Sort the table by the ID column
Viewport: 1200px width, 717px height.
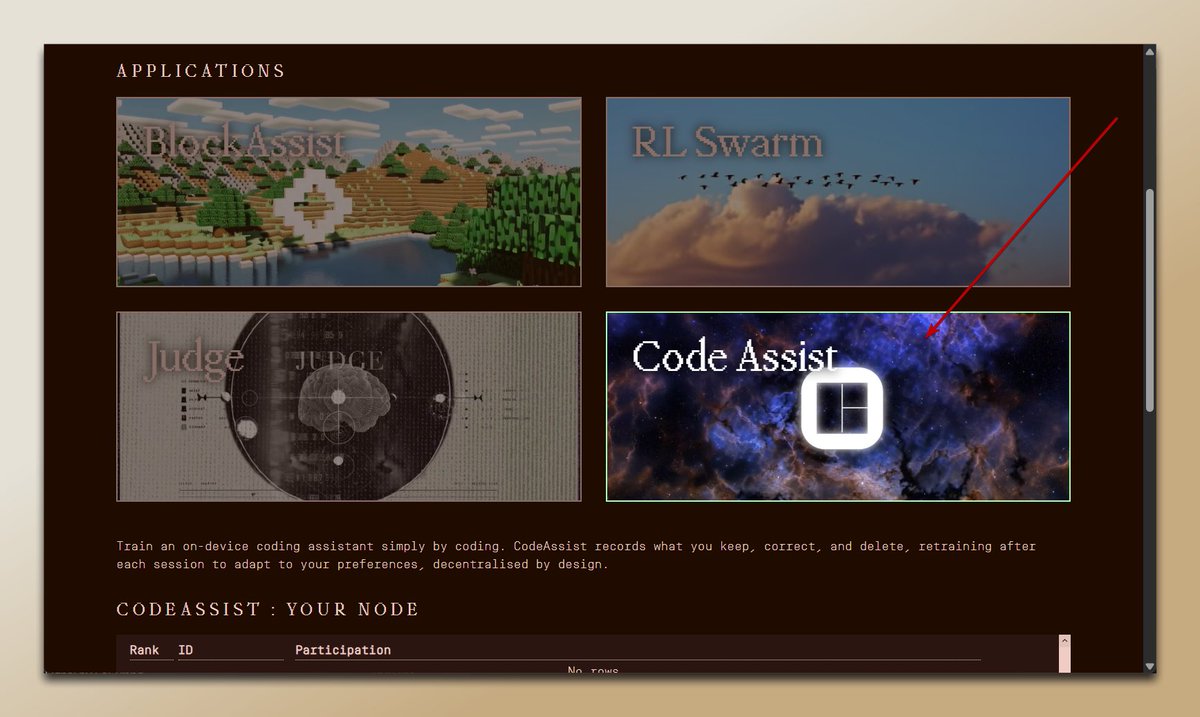185,649
